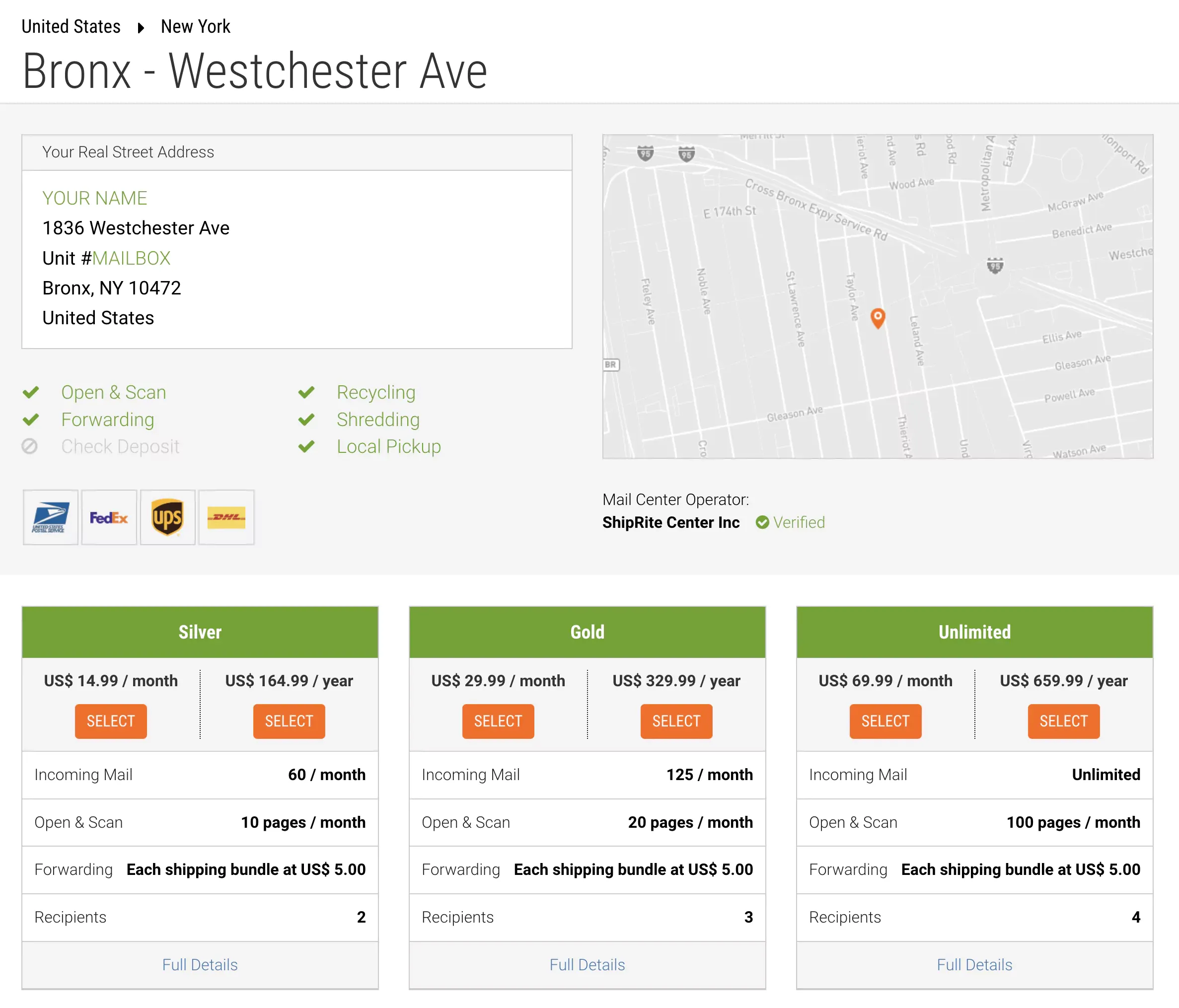The height and width of the screenshot is (1008, 1179).
Task: Select Silver plan monthly option
Action: (x=111, y=720)
